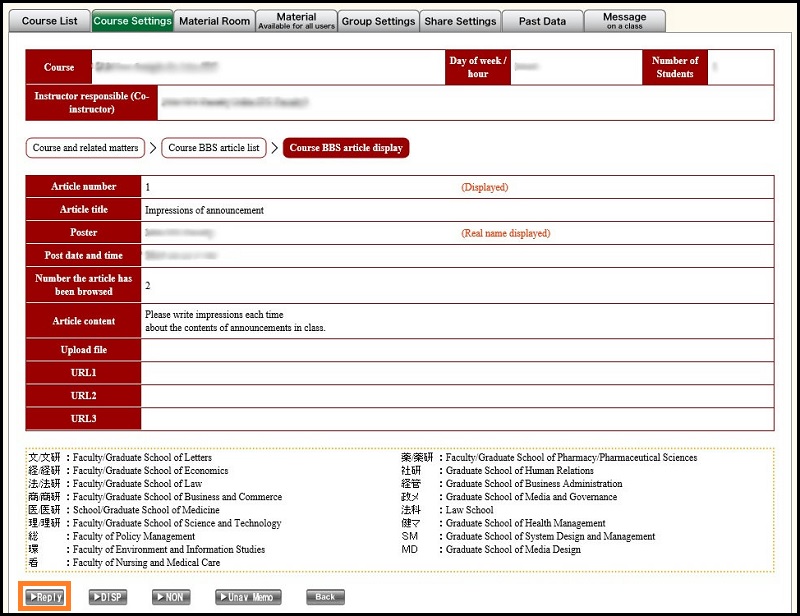The height and width of the screenshot is (616, 800).
Task: Switch to the Share Settings tab
Action: coord(460,21)
